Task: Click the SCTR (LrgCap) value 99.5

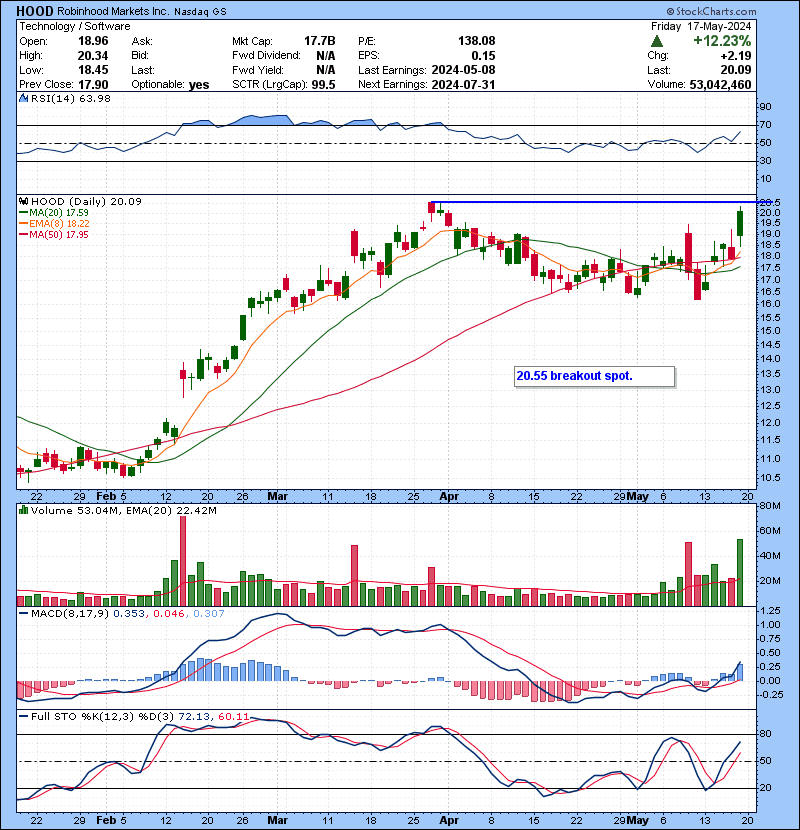Action: pyautogui.click(x=323, y=85)
